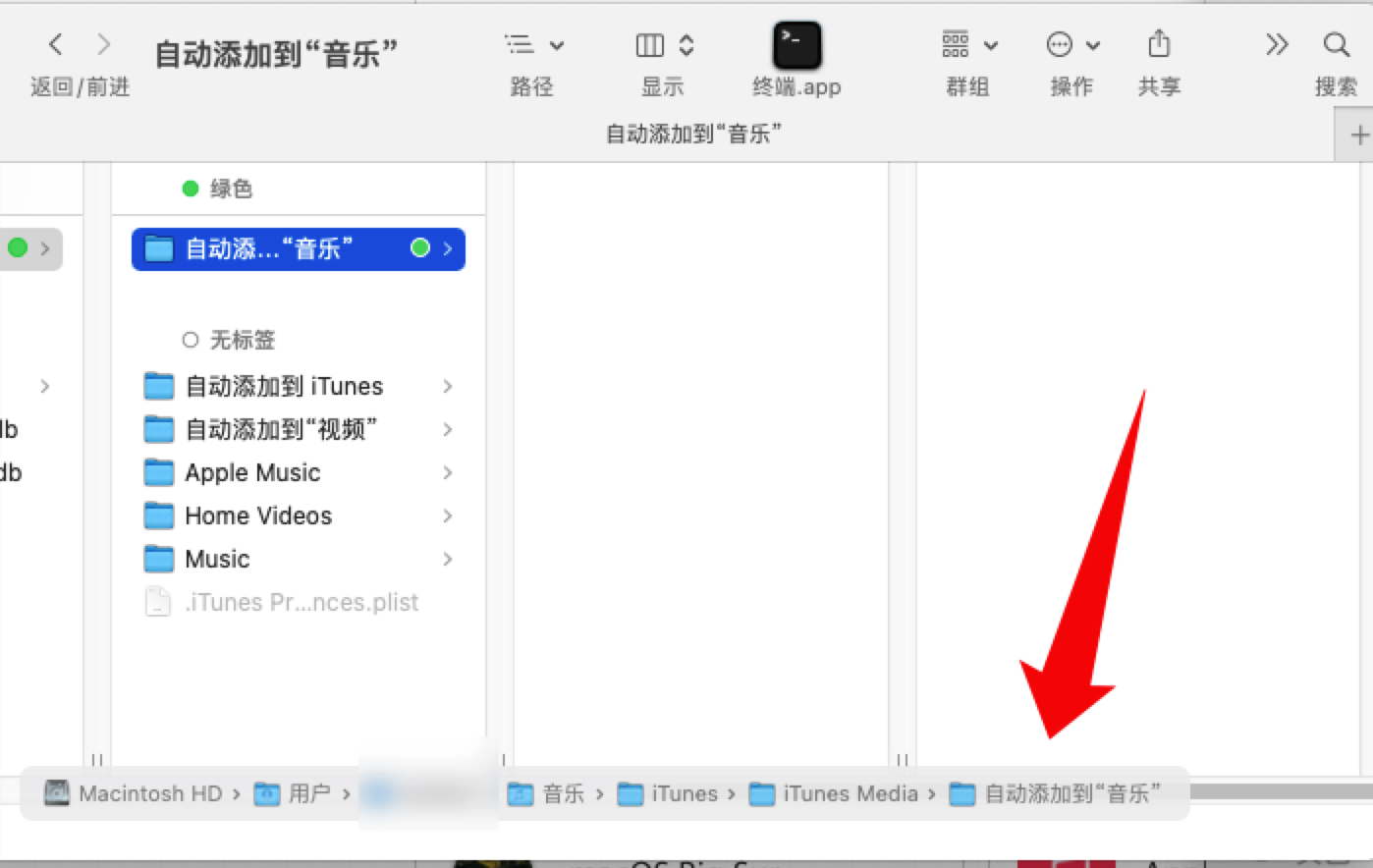This screenshot has width=1373, height=868.
Task: Click the Music folder icon
Action: [158, 560]
